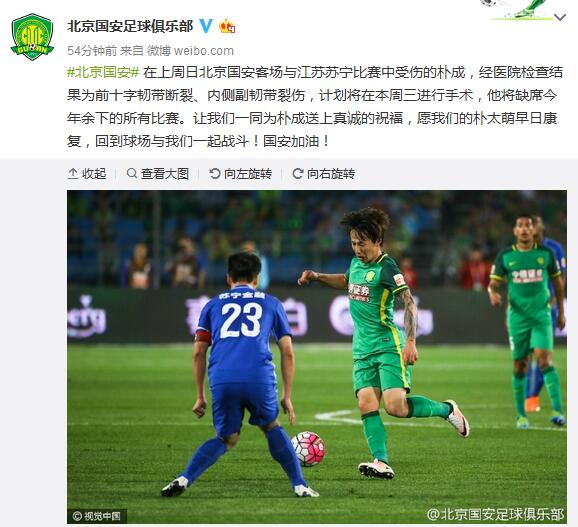Click the upward arrow collapse icon
The width and height of the screenshot is (578, 527).
[x=73, y=173]
